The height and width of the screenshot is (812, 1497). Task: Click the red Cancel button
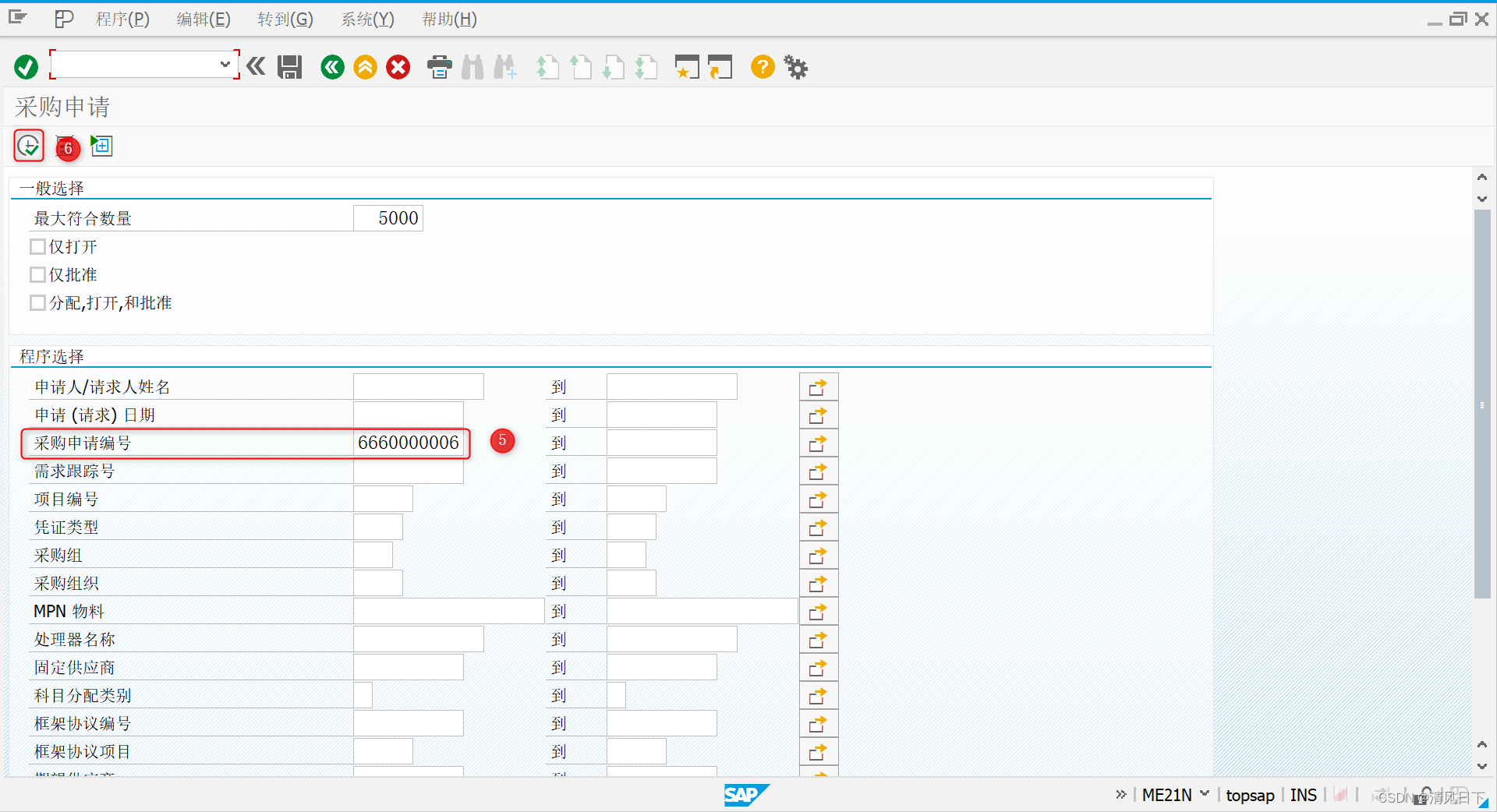(x=398, y=67)
